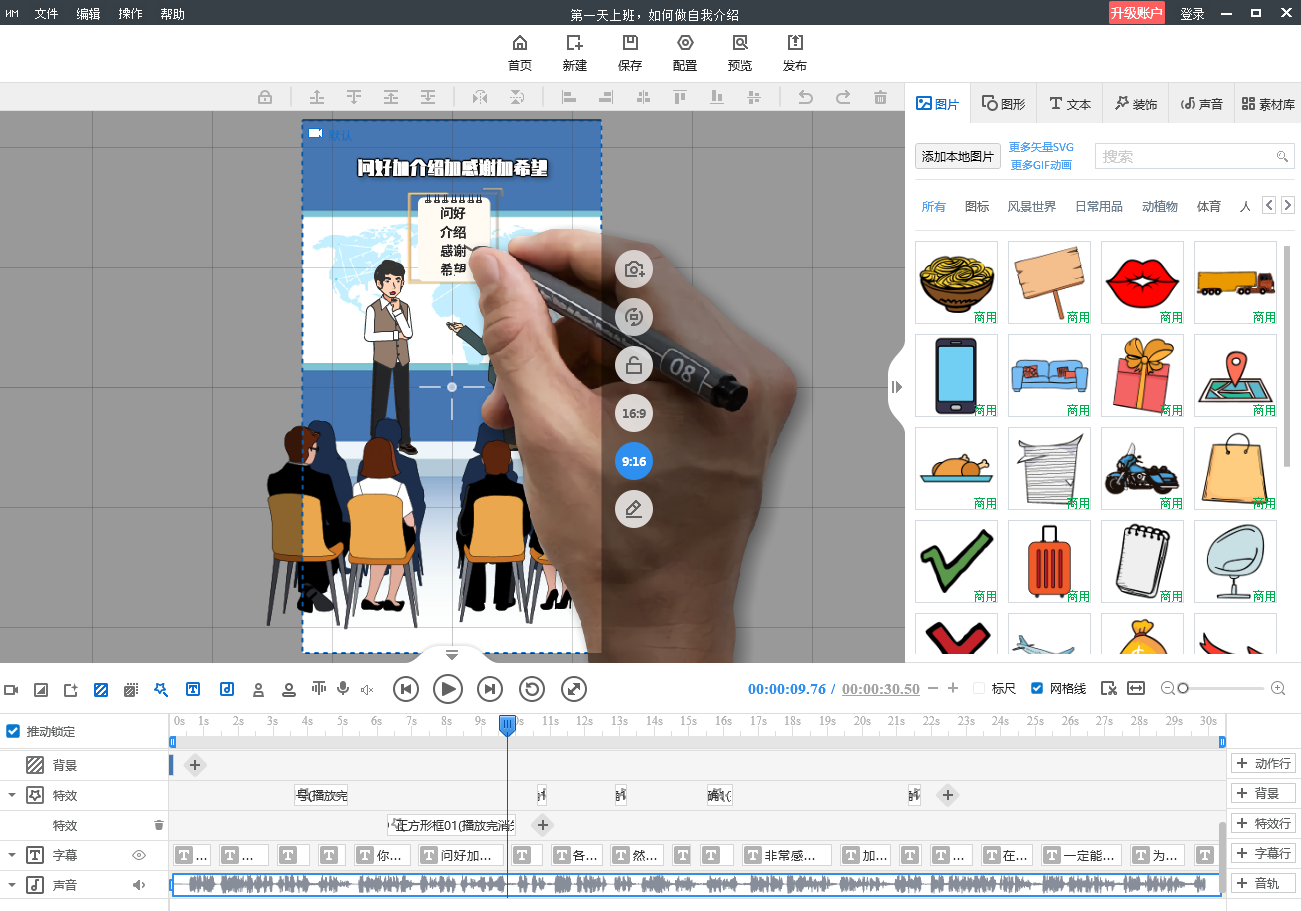This screenshot has height=911, width=1301.
Task: Switch to the 文本 tab
Action: [1069, 103]
